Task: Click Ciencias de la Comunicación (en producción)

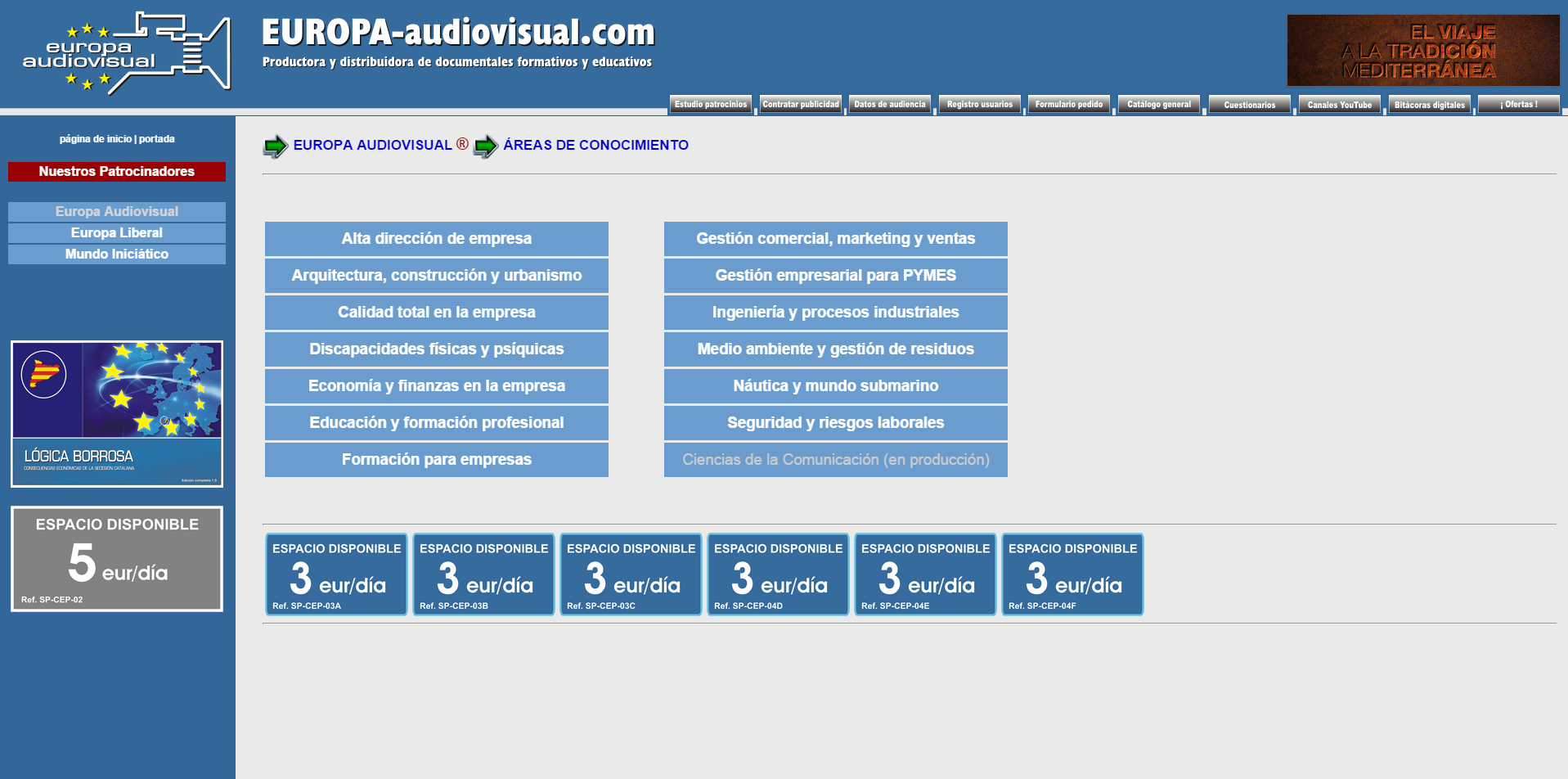Action: click(836, 460)
